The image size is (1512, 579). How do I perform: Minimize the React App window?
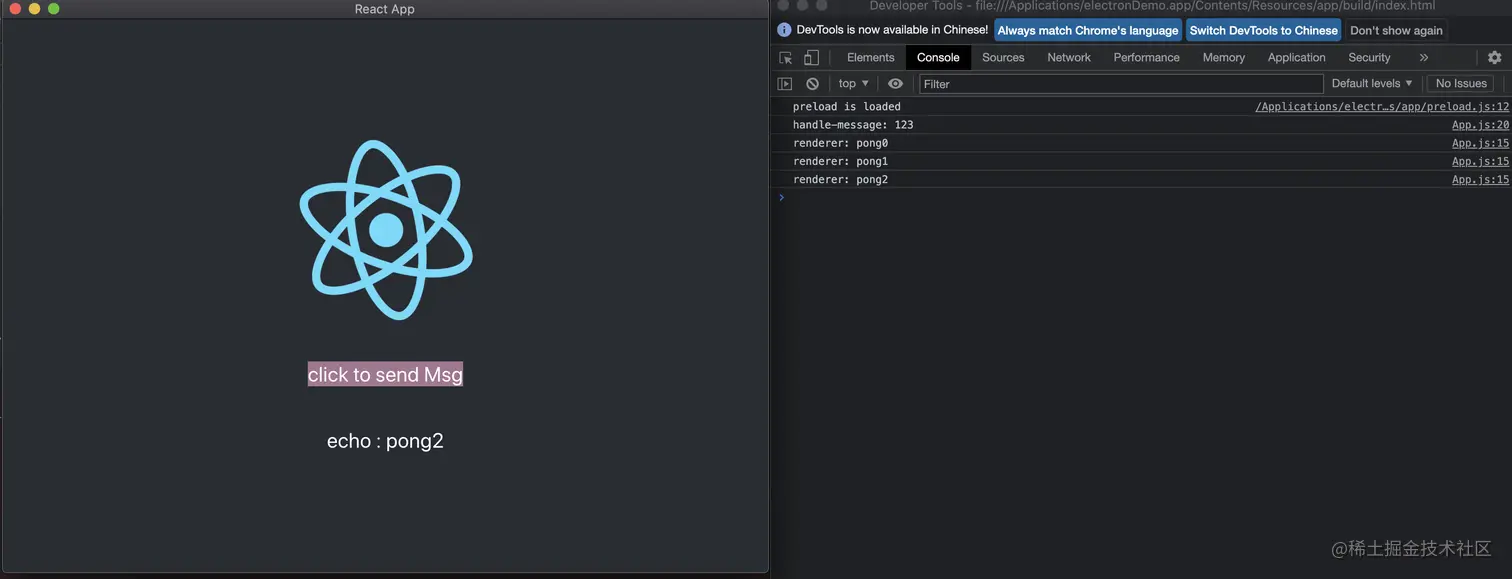click(x=34, y=9)
